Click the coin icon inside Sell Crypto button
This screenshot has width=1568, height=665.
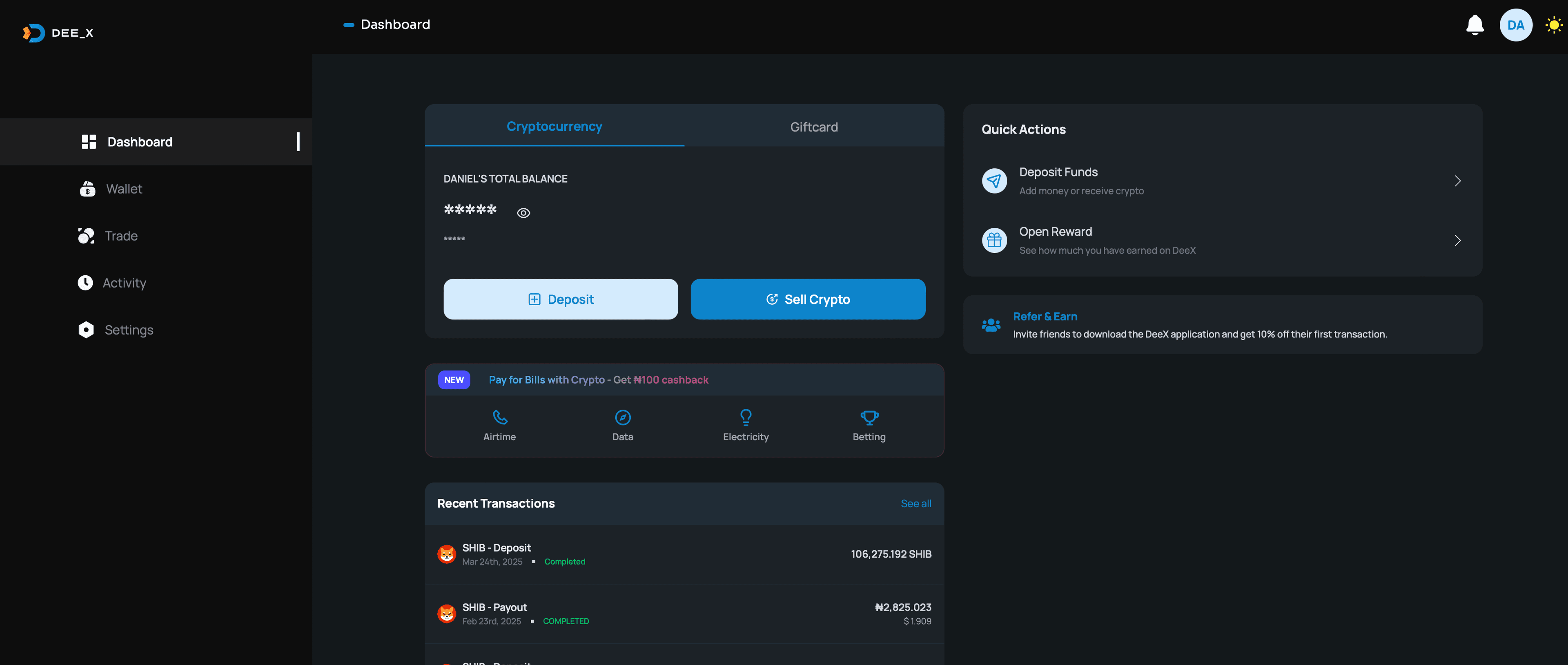(772, 299)
